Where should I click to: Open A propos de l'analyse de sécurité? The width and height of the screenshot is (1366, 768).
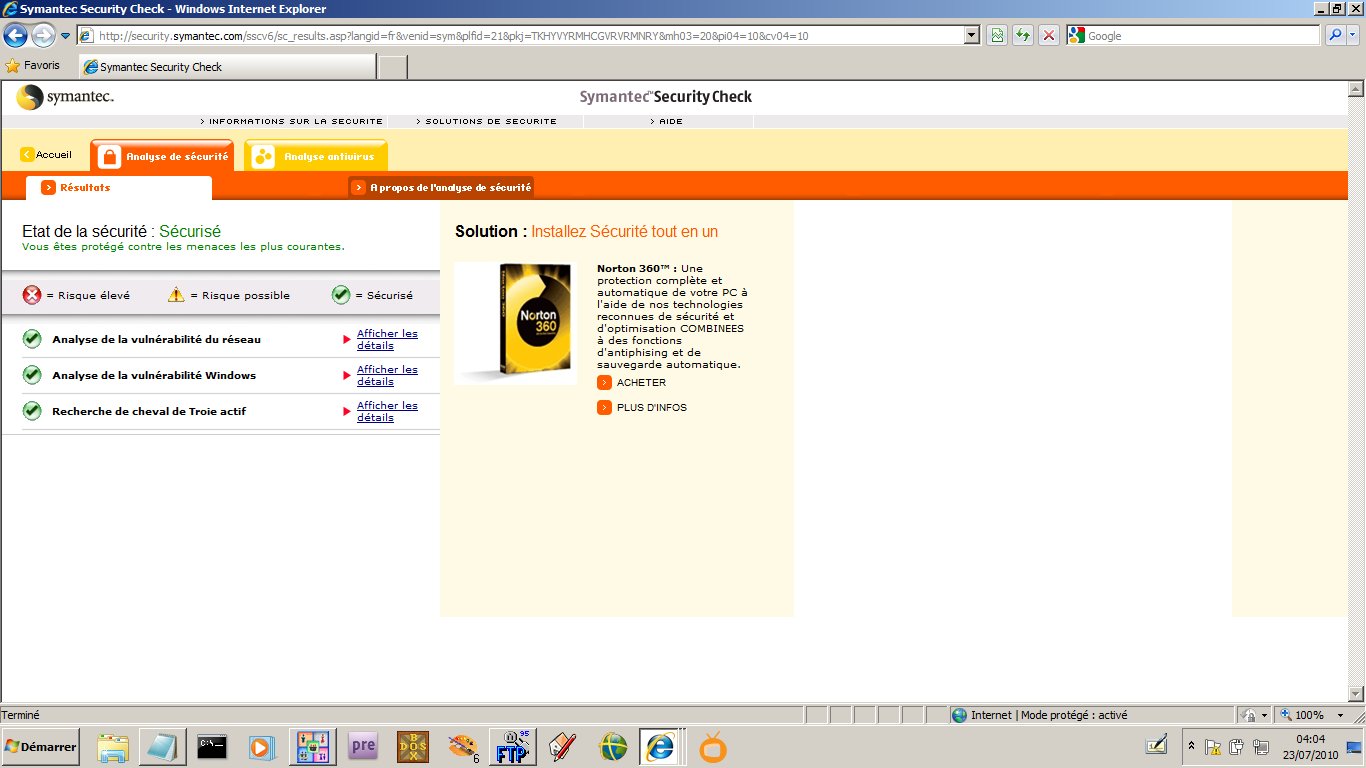441,187
